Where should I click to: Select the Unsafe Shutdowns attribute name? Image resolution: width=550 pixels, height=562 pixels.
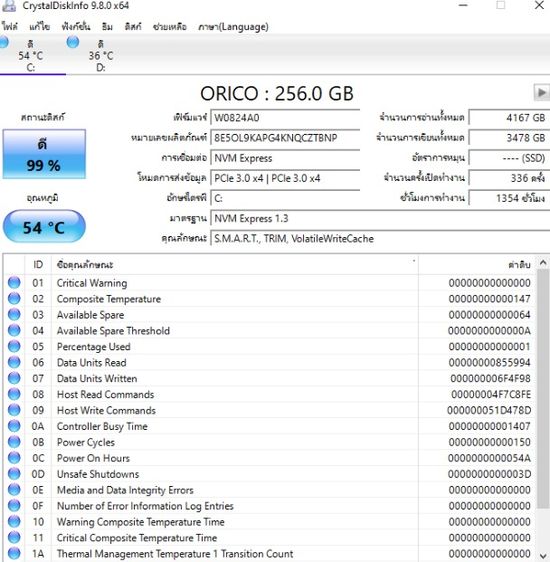98,474
